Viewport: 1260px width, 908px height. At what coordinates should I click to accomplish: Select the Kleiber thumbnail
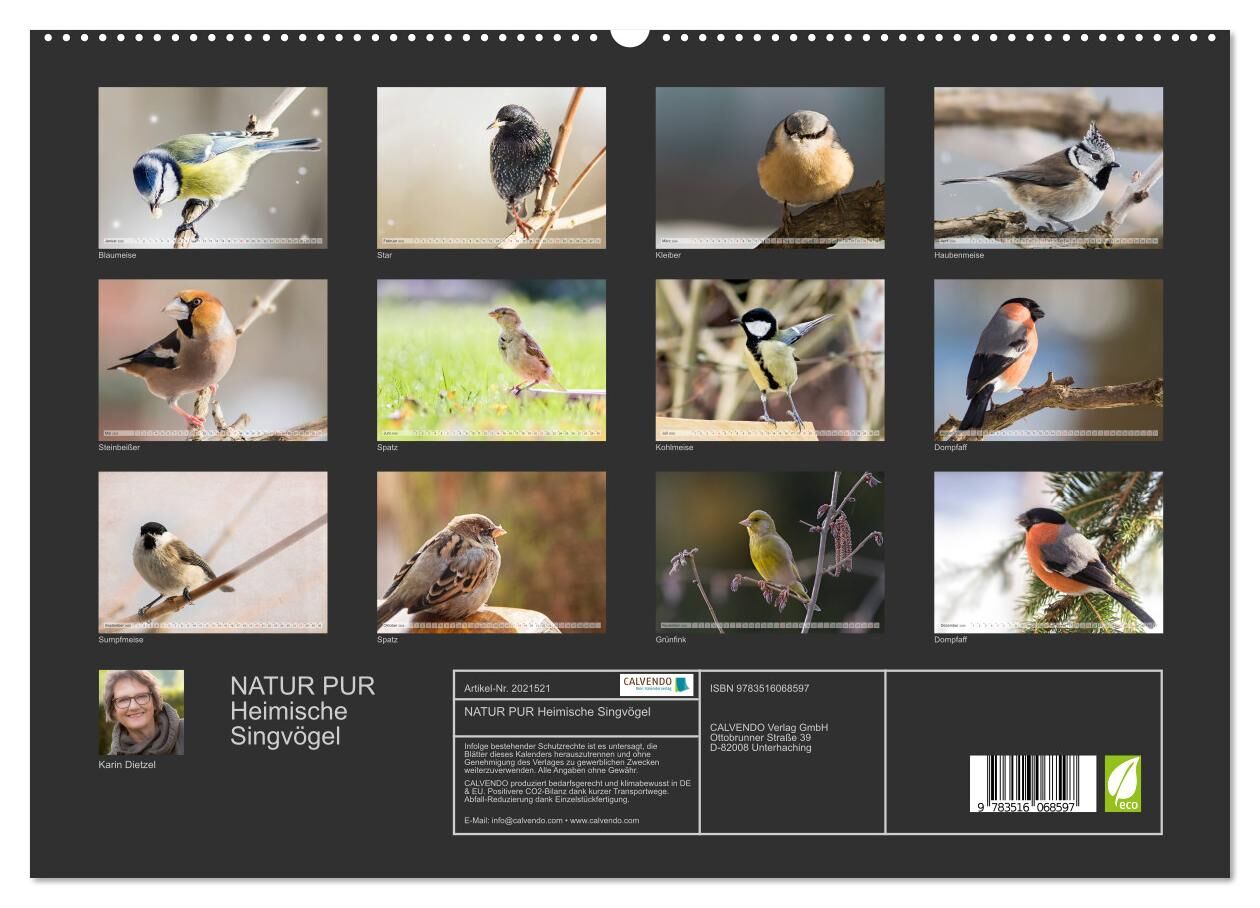769,167
